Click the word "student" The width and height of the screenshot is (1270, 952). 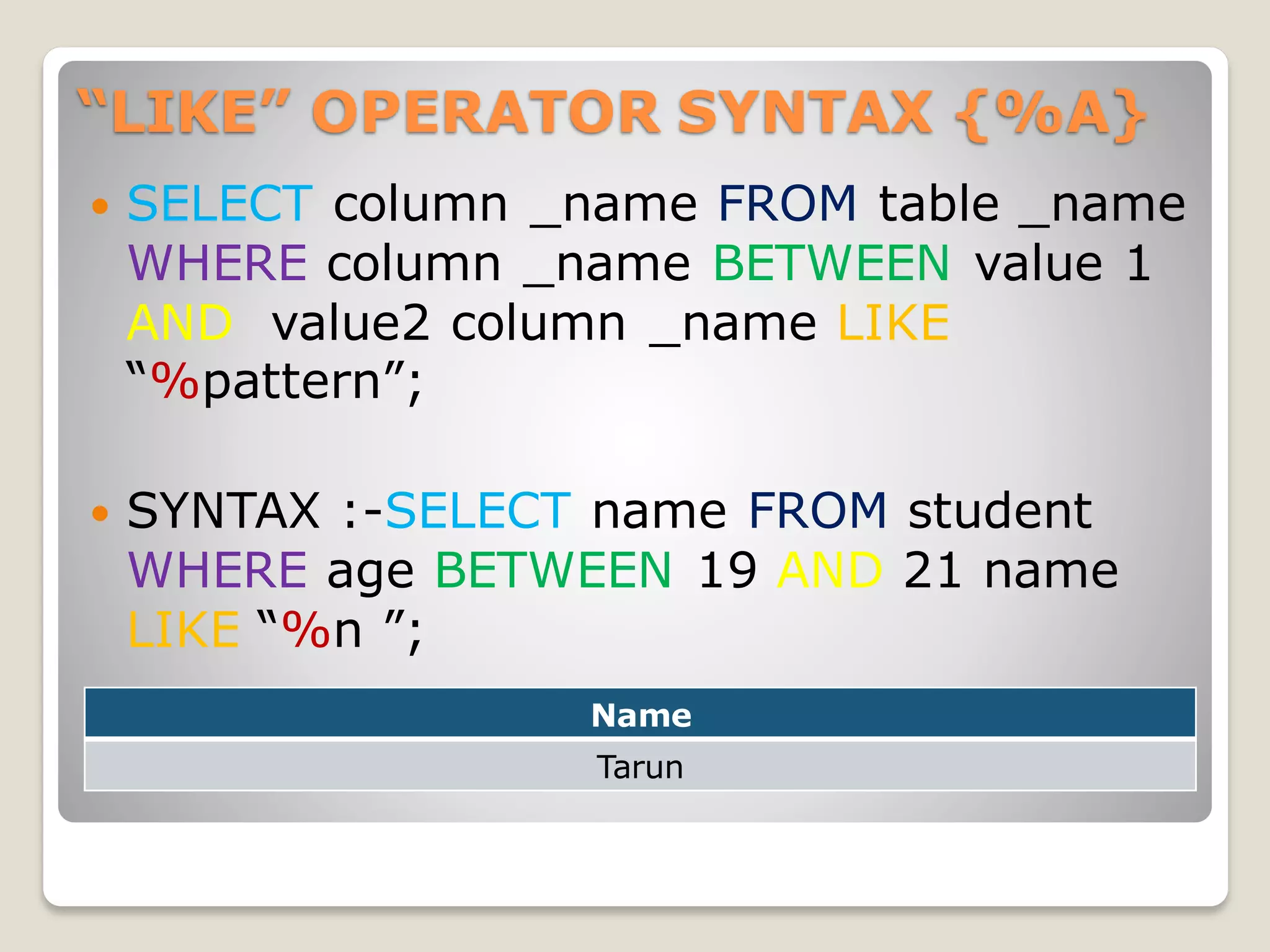1000,511
